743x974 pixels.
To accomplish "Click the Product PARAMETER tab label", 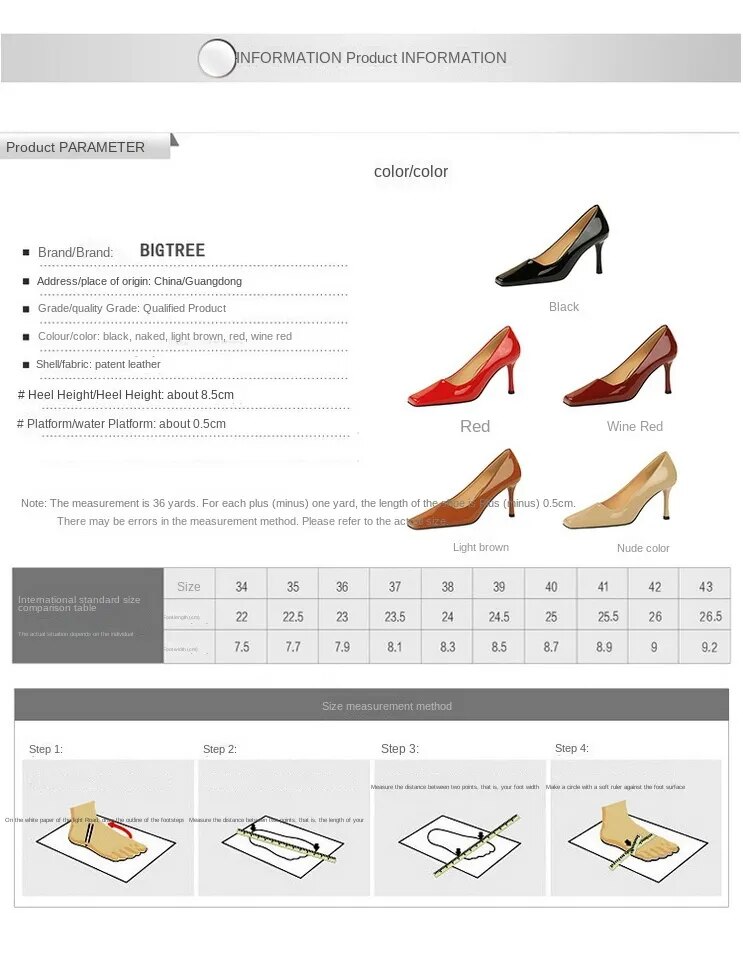I will (x=75, y=147).
